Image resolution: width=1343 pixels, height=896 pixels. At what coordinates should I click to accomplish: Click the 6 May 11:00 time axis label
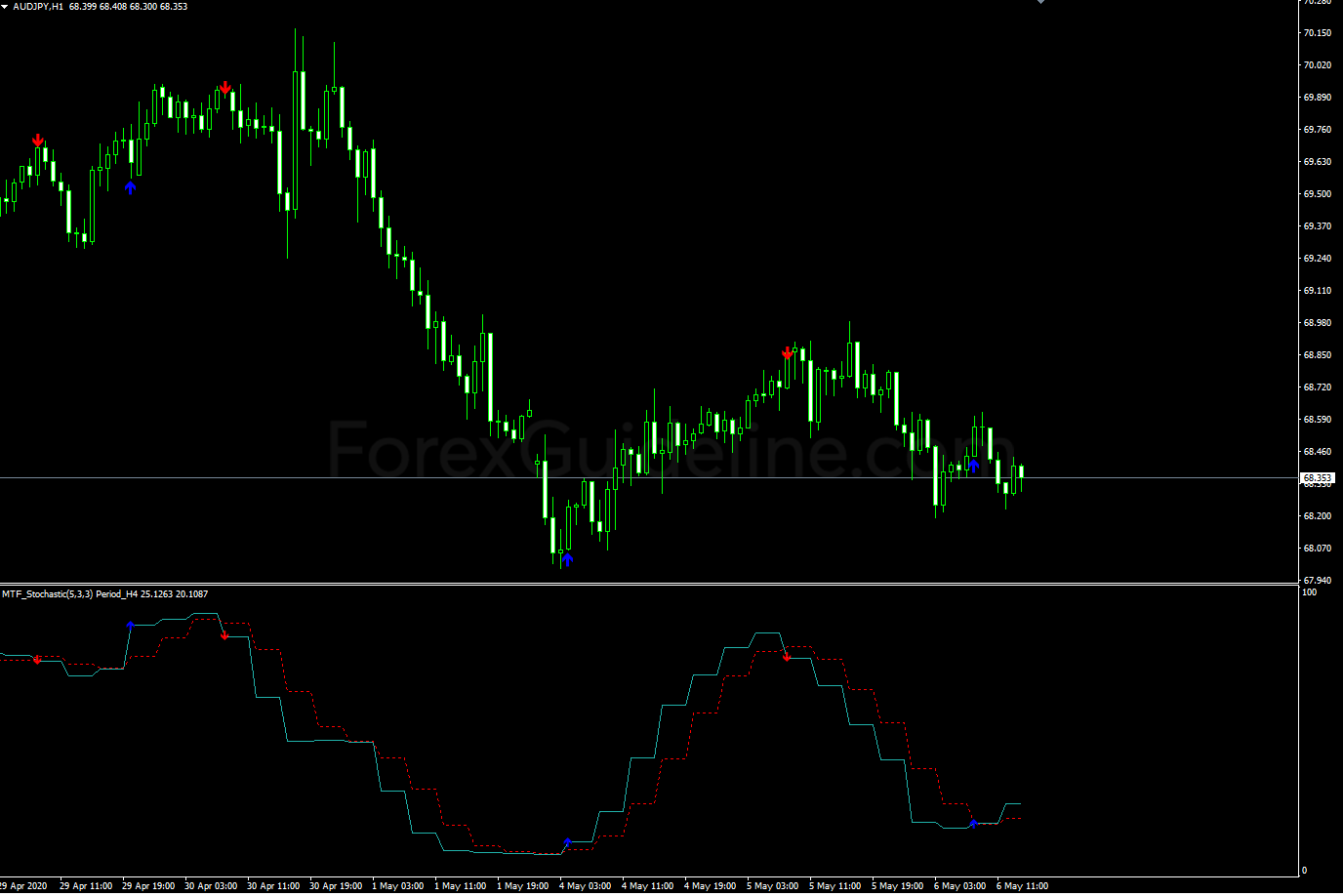click(x=1023, y=886)
